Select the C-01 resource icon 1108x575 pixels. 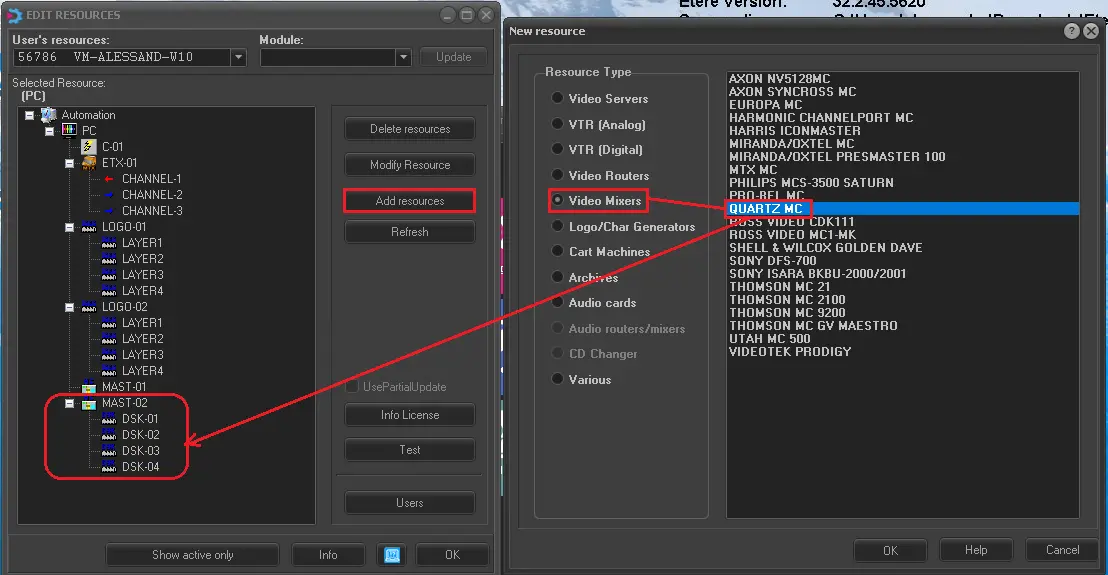pyautogui.click(x=89, y=147)
